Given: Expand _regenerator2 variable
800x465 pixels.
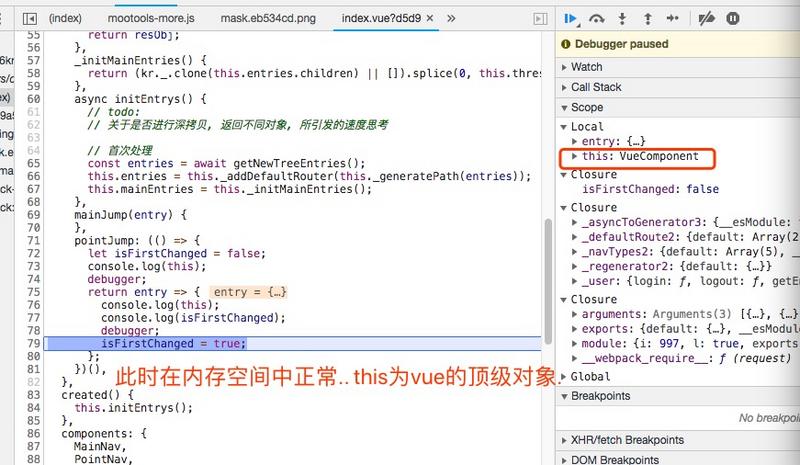Looking at the screenshot, I should coord(574,266).
